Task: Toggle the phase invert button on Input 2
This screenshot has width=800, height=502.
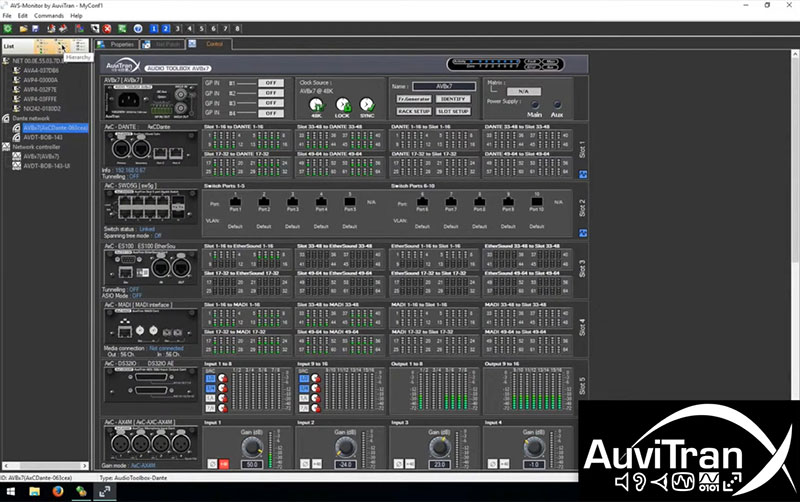Action: tap(305, 464)
